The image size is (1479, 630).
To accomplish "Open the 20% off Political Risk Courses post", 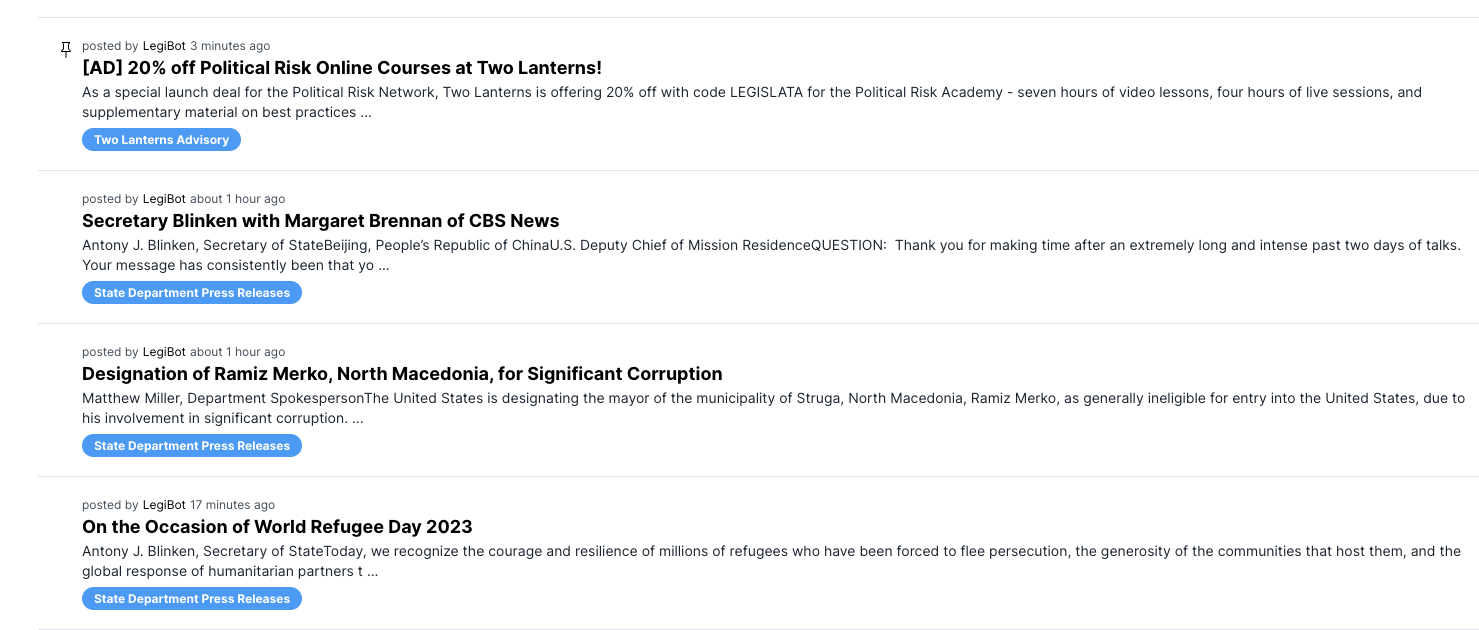I will [342, 68].
